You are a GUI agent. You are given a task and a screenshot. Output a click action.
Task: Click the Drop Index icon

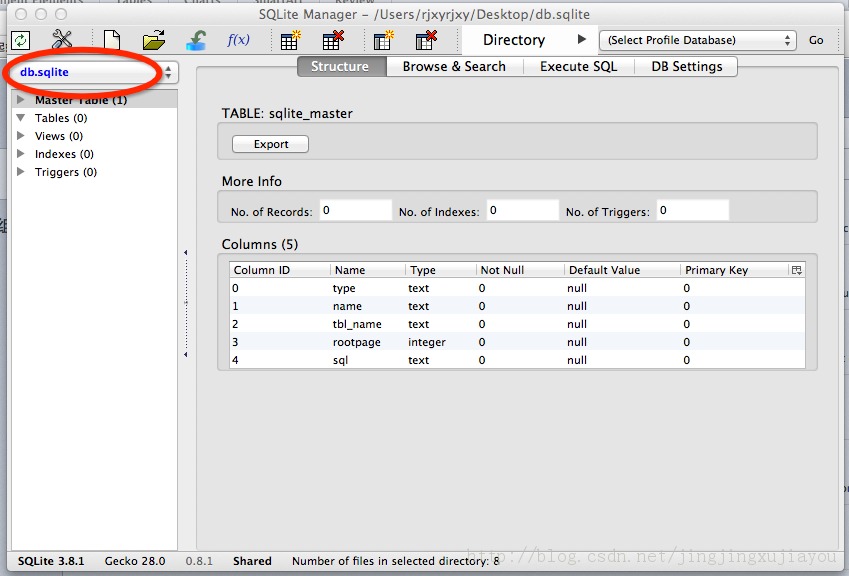point(426,40)
